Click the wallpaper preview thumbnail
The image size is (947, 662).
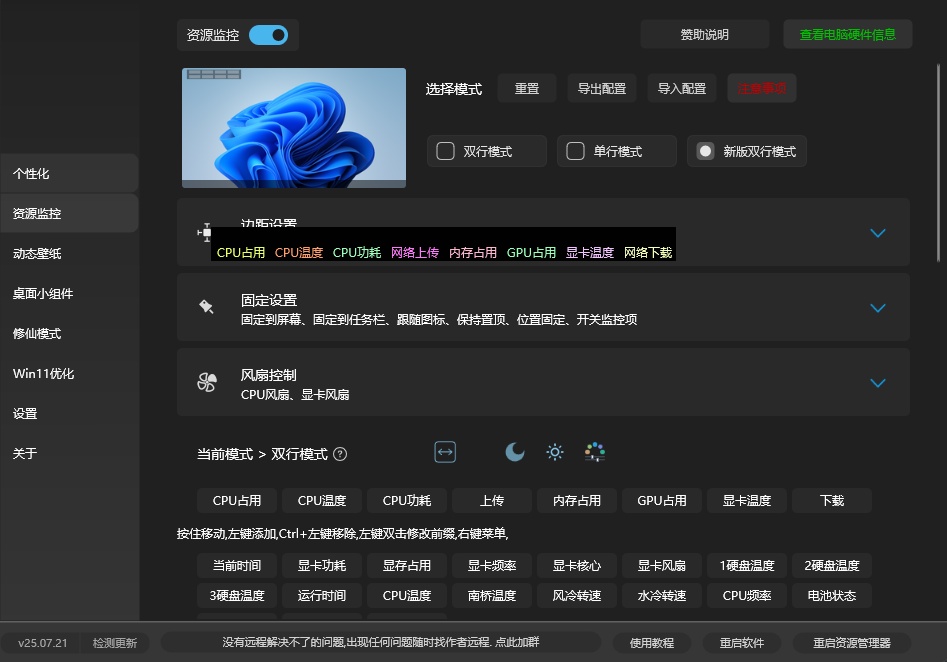[x=294, y=128]
